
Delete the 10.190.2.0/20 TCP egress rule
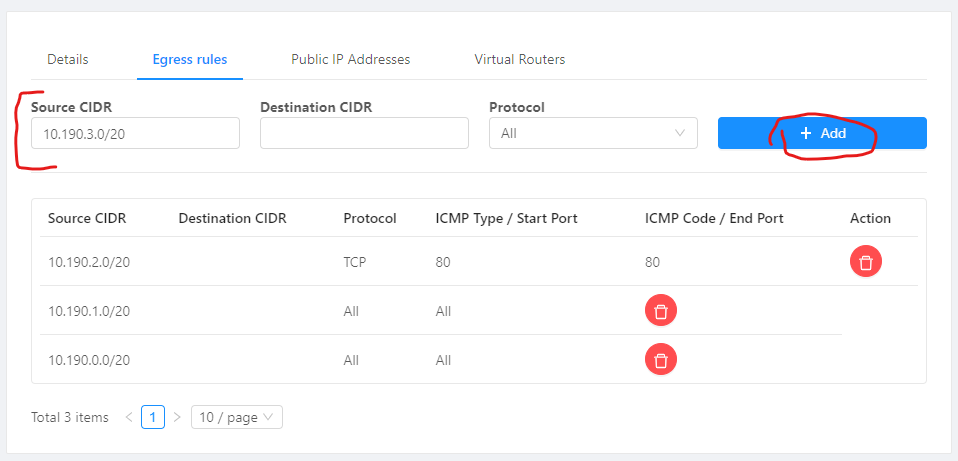865,262
